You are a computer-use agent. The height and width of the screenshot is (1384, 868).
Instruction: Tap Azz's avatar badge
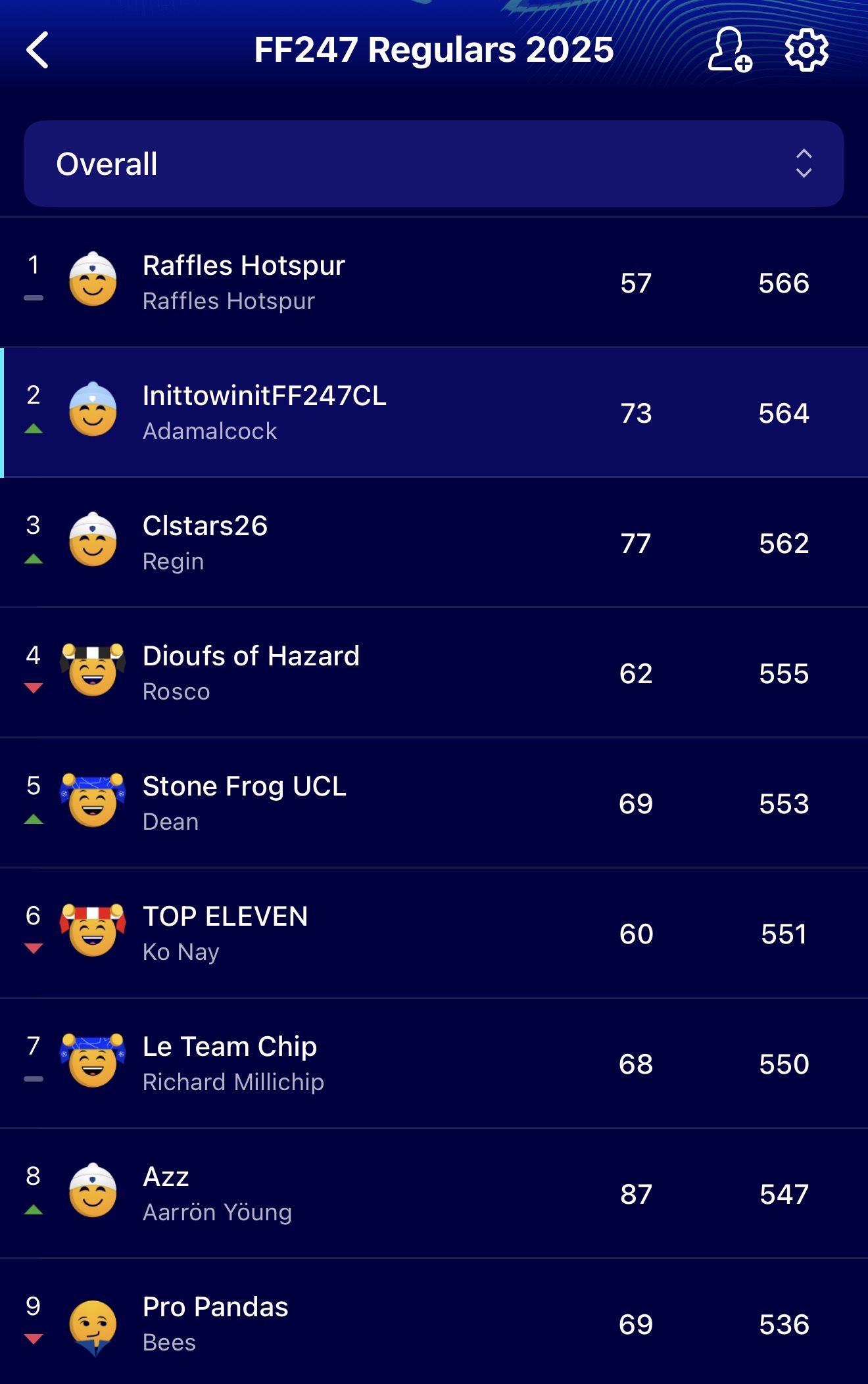coord(93,1191)
